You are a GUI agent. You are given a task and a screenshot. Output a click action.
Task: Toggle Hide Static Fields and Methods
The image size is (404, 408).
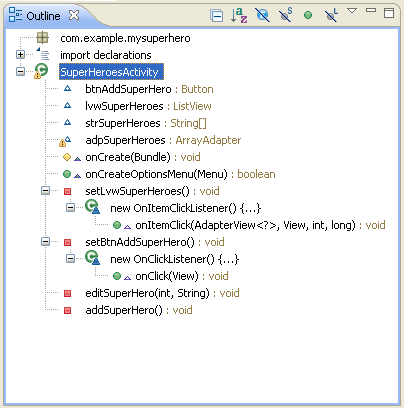(x=285, y=15)
